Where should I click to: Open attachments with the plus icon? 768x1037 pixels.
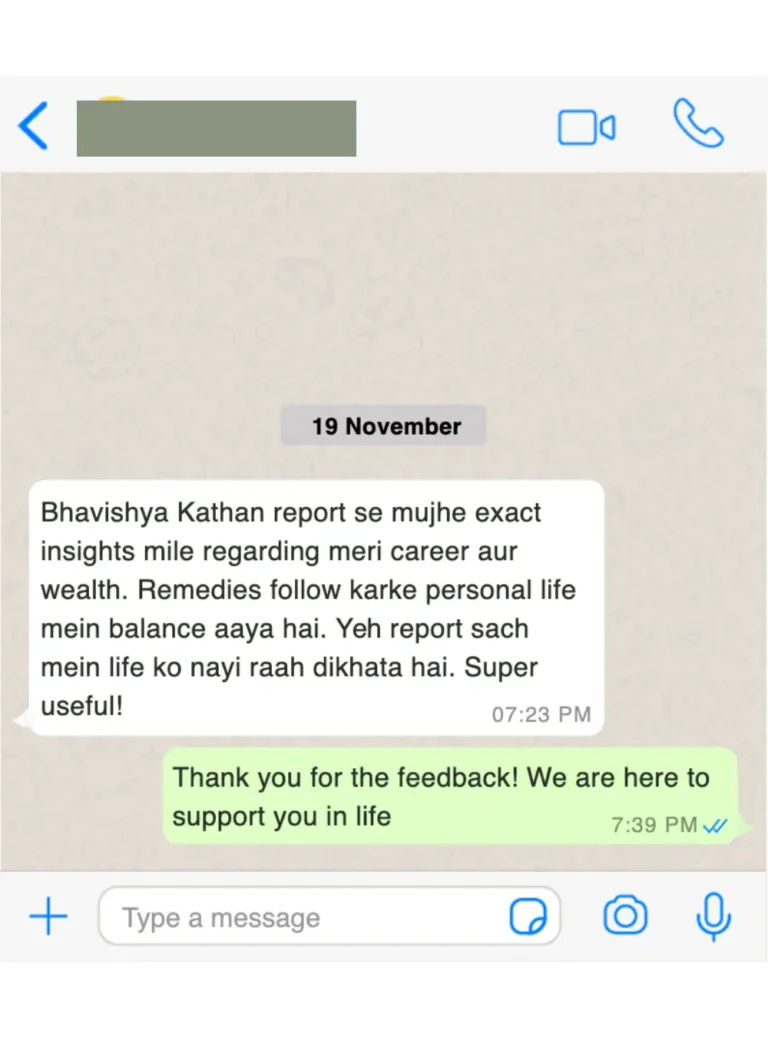tap(48, 917)
